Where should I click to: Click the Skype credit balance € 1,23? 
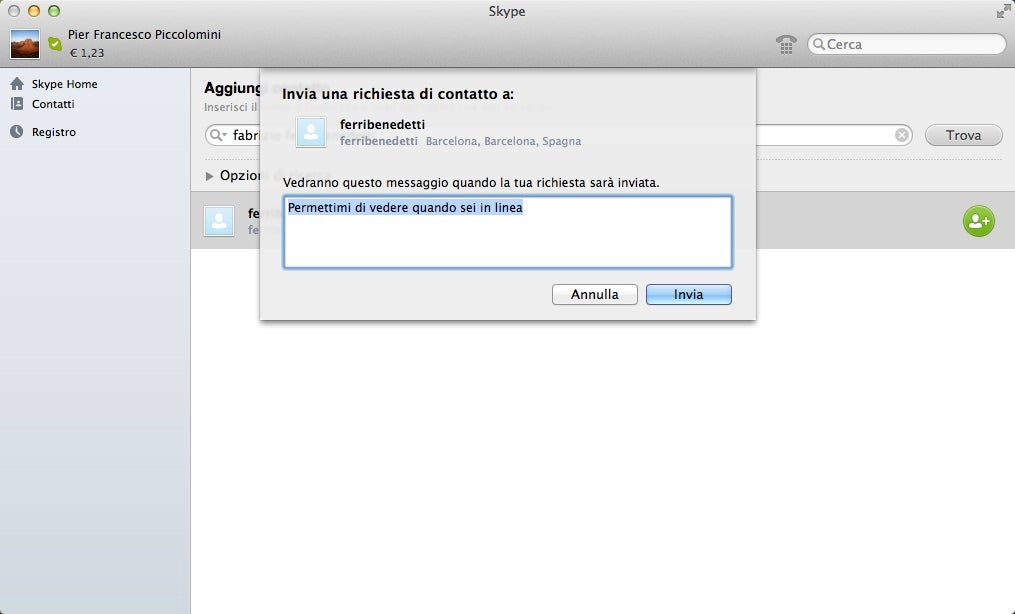click(x=86, y=53)
